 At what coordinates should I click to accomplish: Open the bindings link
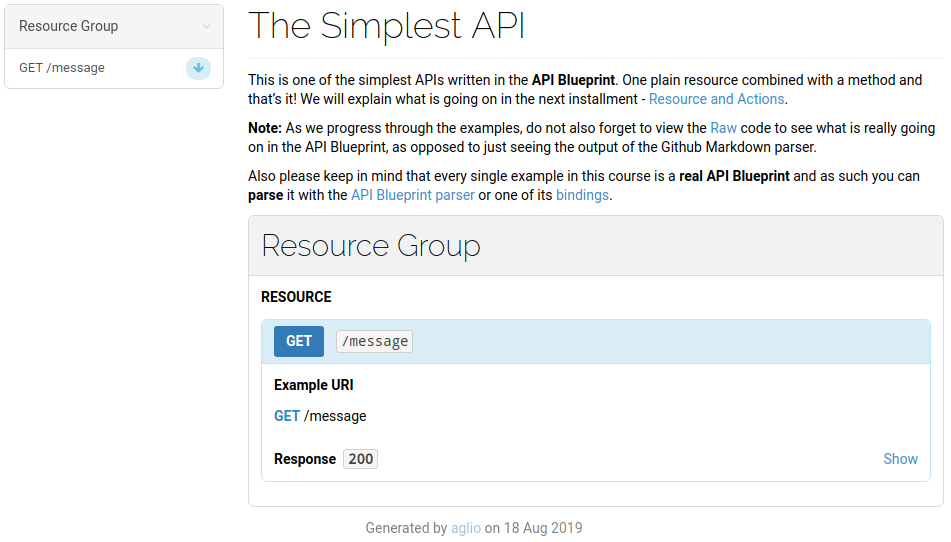[x=582, y=195]
